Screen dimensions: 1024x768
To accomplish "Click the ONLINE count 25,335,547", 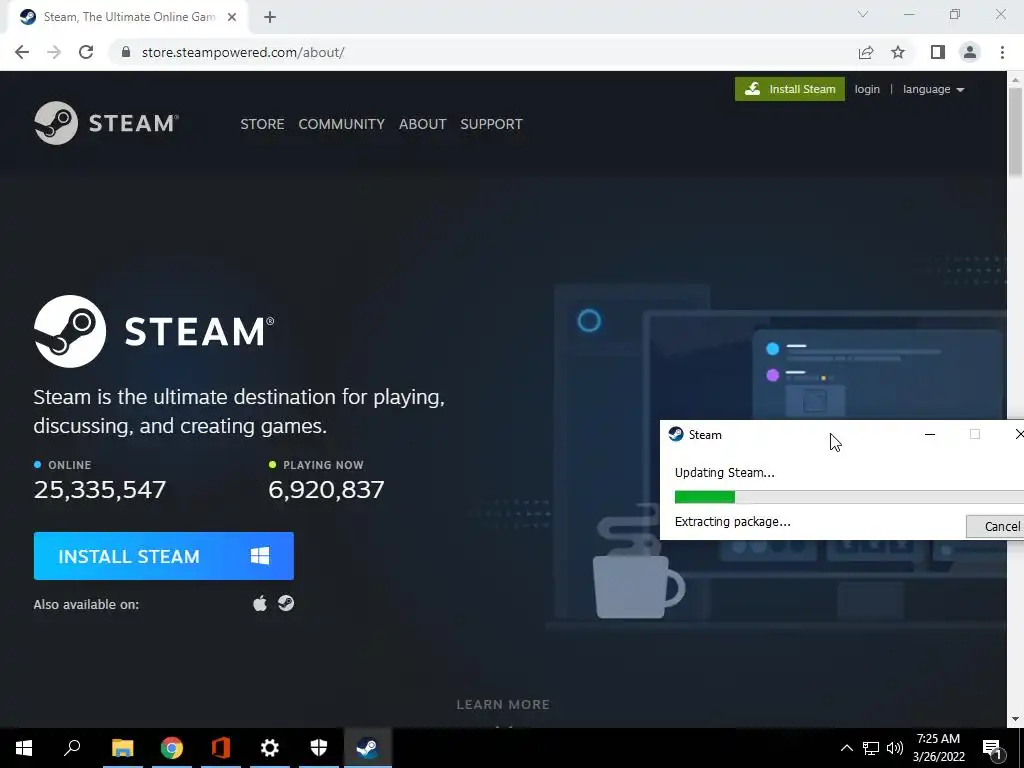I will point(100,489).
